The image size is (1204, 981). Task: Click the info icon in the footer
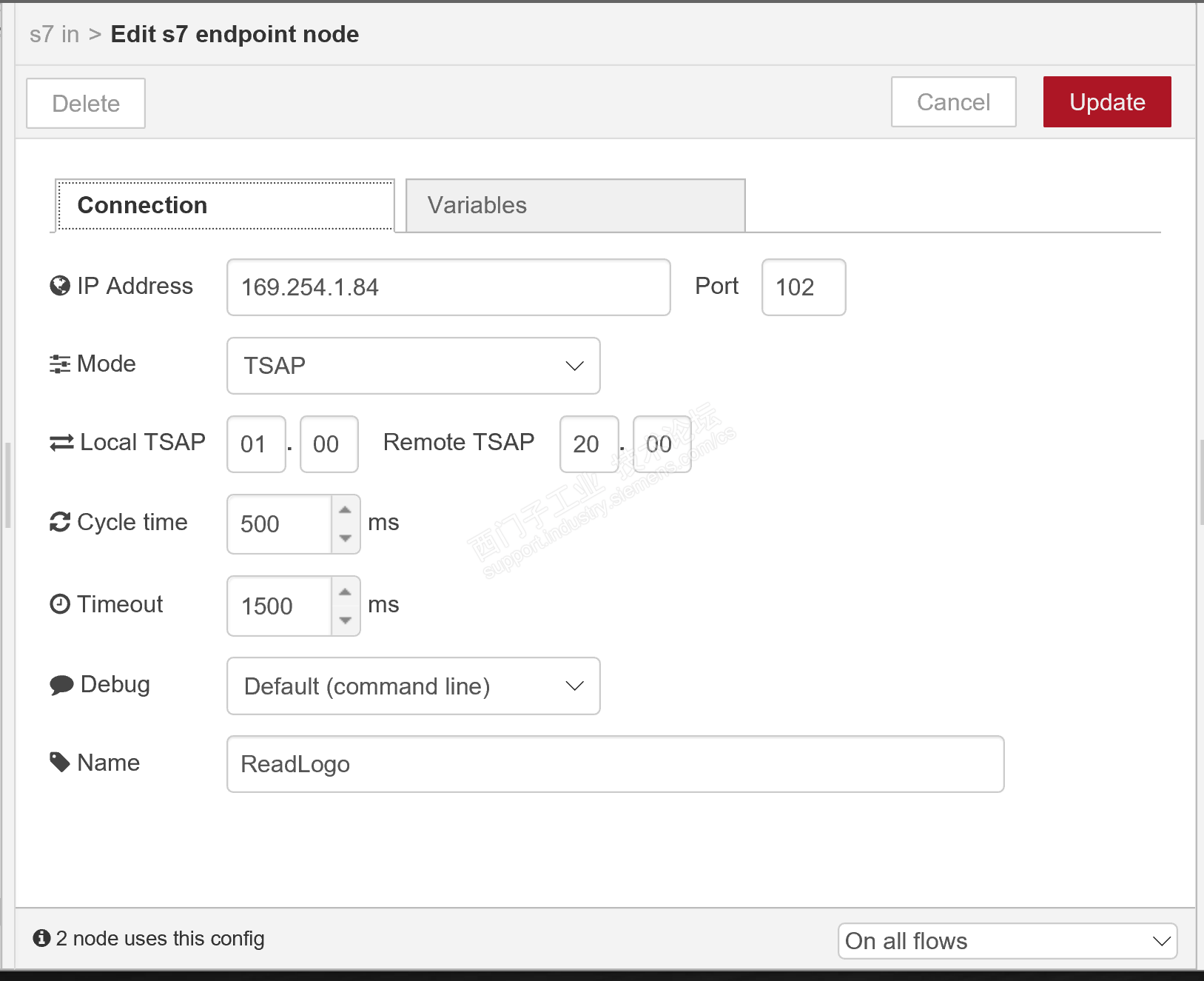click(41, 938)
